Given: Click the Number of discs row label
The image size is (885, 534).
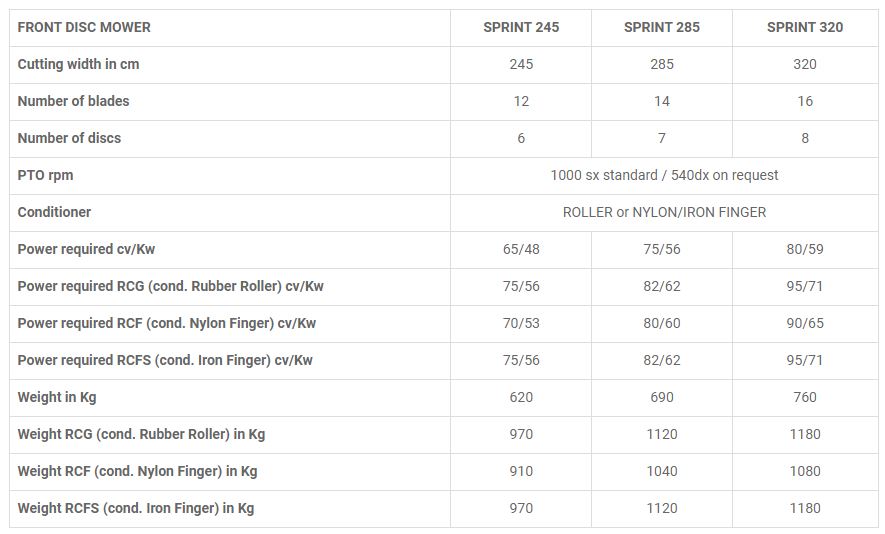Looking at the screenshot, I should [x=69, y=138].
